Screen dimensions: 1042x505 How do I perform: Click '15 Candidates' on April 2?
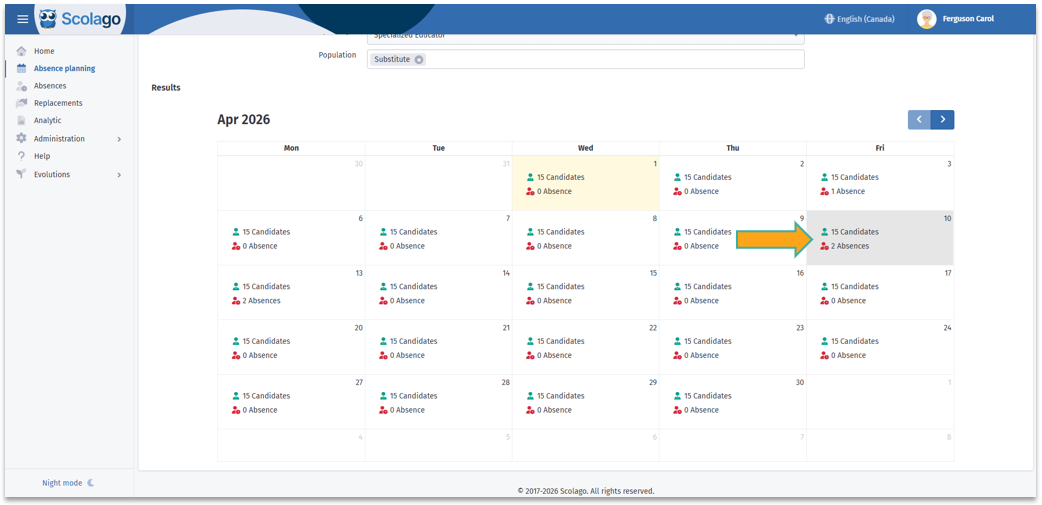pyautogui.click(x=708, y=177)
